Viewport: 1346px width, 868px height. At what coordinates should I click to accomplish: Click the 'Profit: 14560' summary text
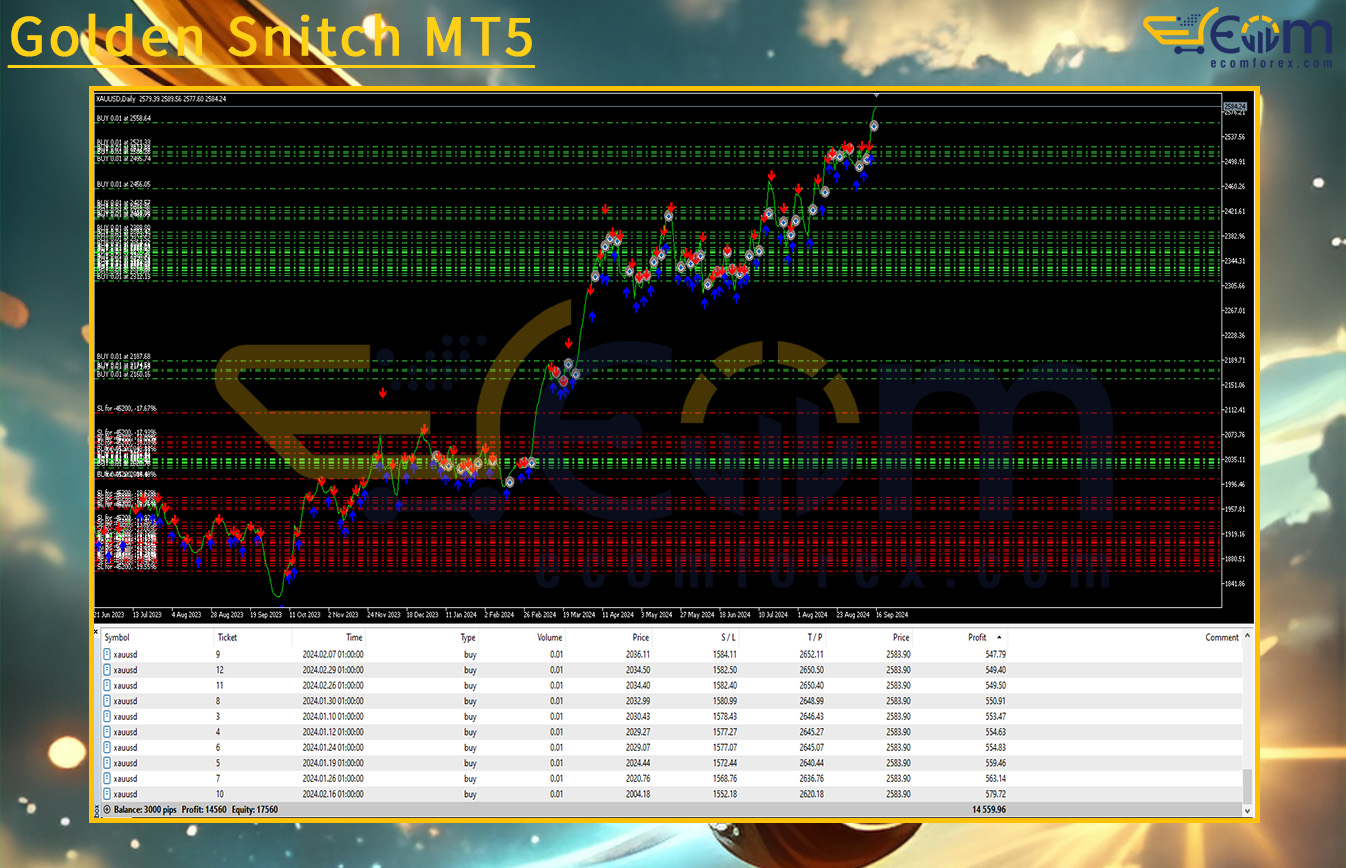tap(206, 809)
